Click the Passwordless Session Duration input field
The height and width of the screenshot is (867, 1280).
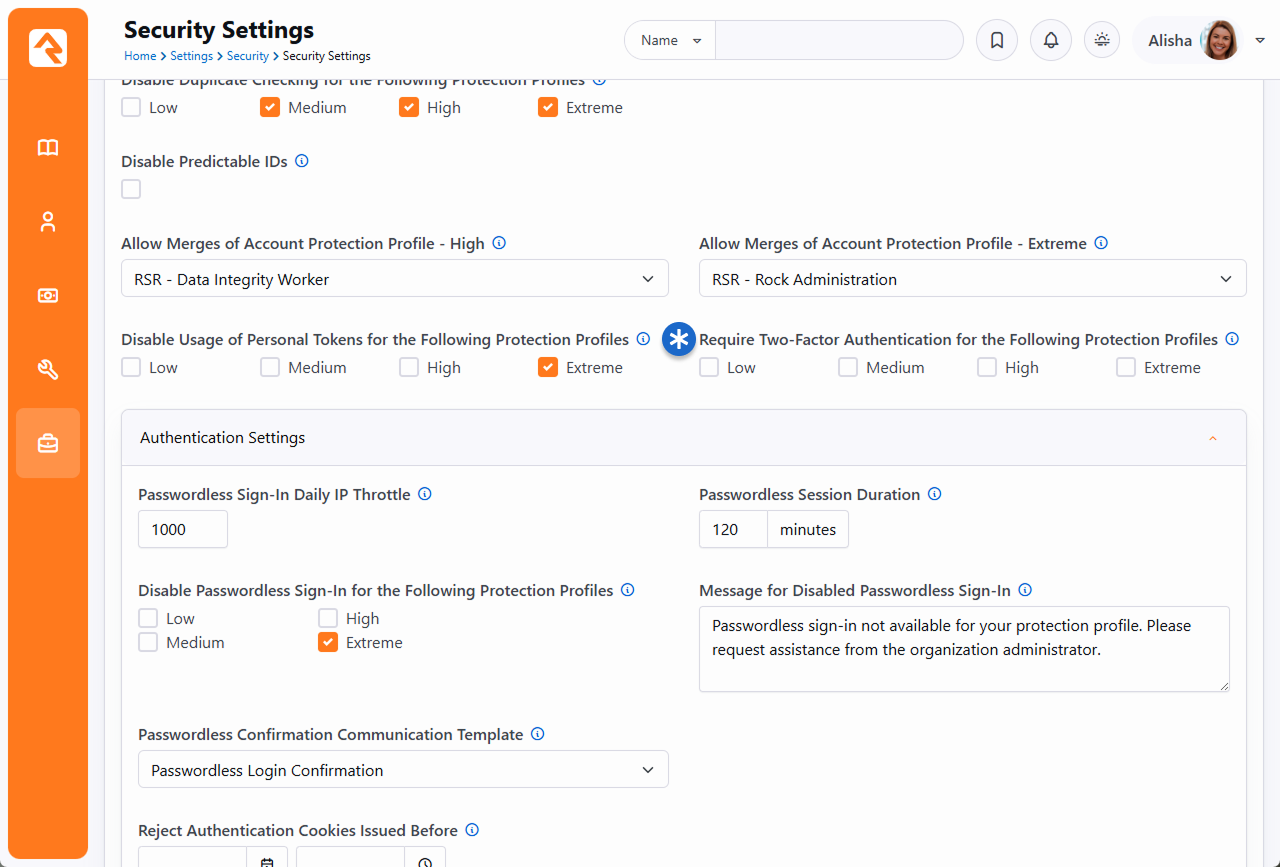(x=733, y=530)
